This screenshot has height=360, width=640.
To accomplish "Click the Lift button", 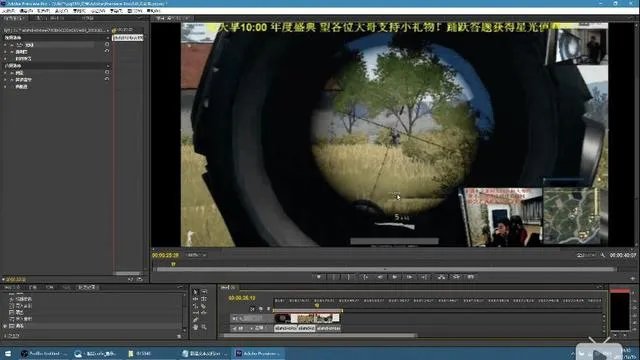I will pyautogui.click(x=441, y=277).
